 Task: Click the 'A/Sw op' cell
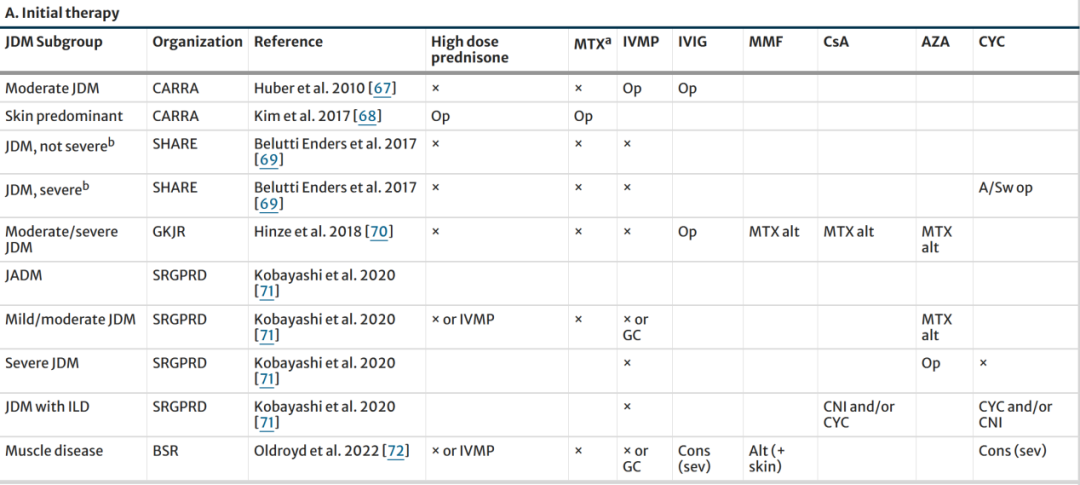pos(1005,188)
